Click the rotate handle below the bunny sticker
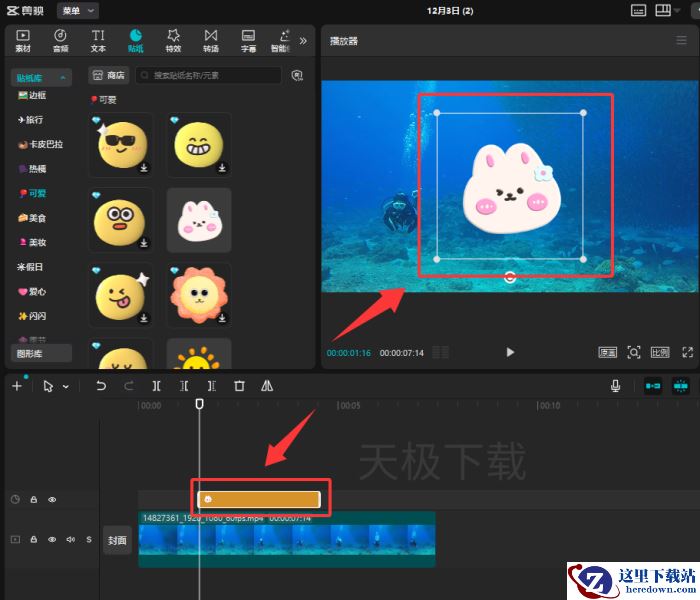The width and height of the screenshot is (700, 600). click(510, 277)
